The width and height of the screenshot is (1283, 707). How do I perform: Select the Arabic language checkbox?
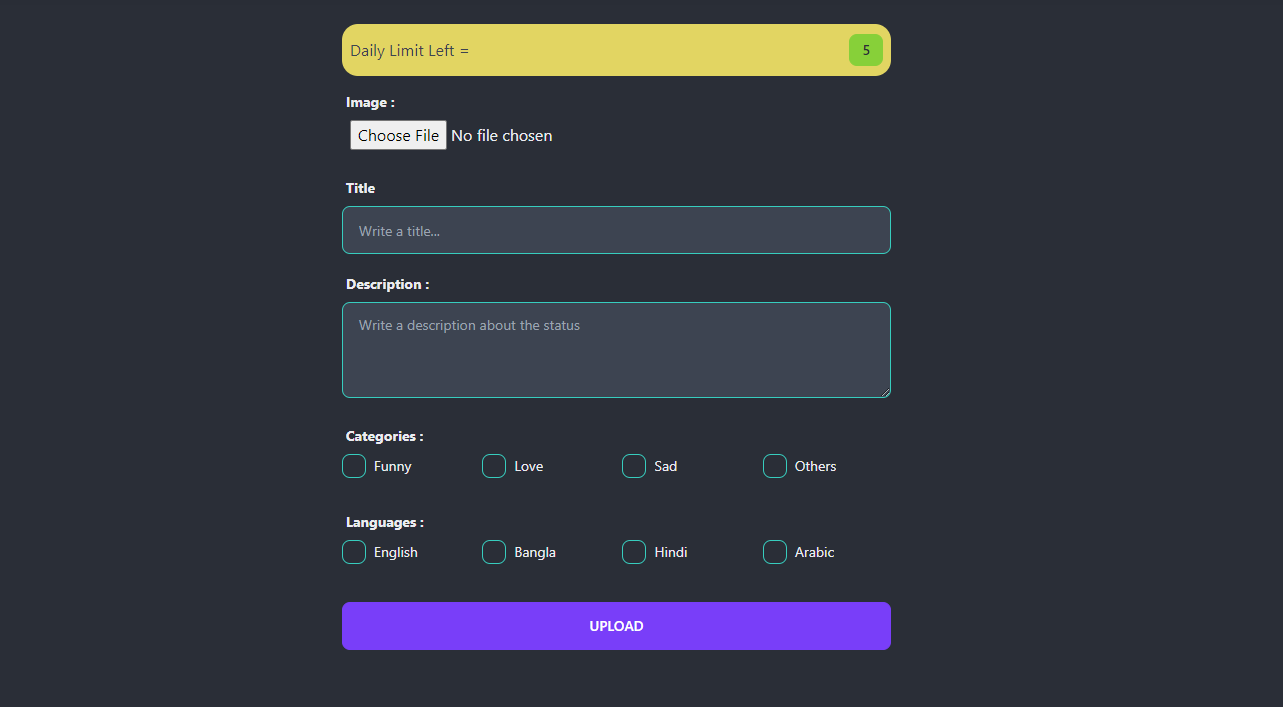tap(775, 552)
